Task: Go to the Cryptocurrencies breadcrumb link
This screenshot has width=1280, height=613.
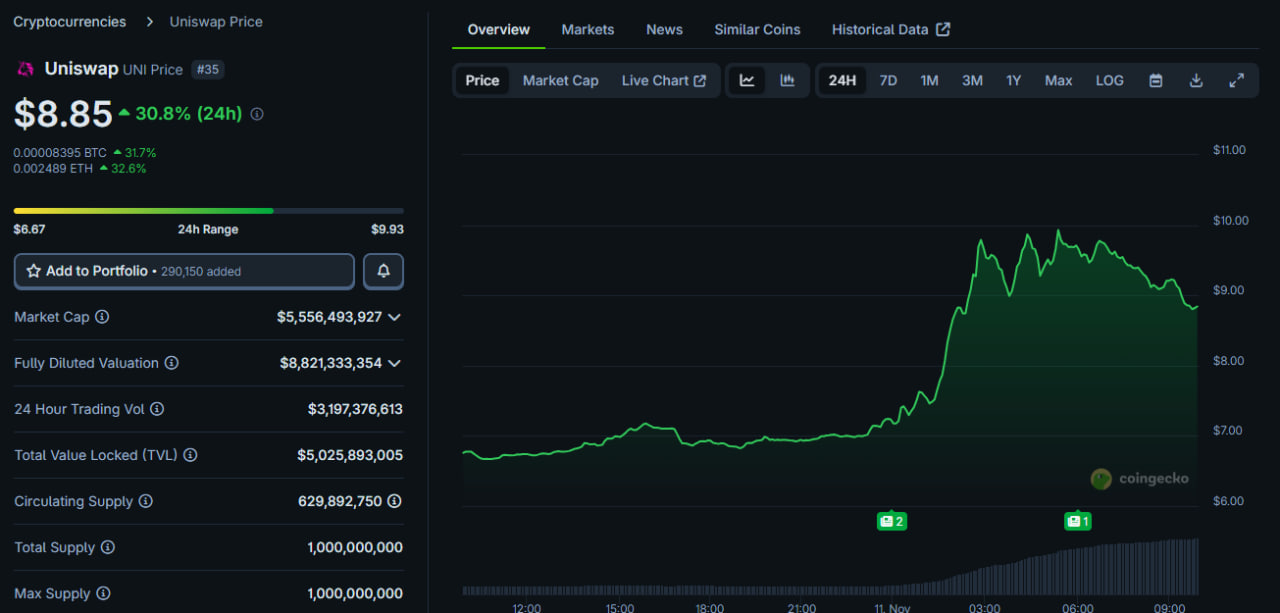Action: click(x=70, y=22)
